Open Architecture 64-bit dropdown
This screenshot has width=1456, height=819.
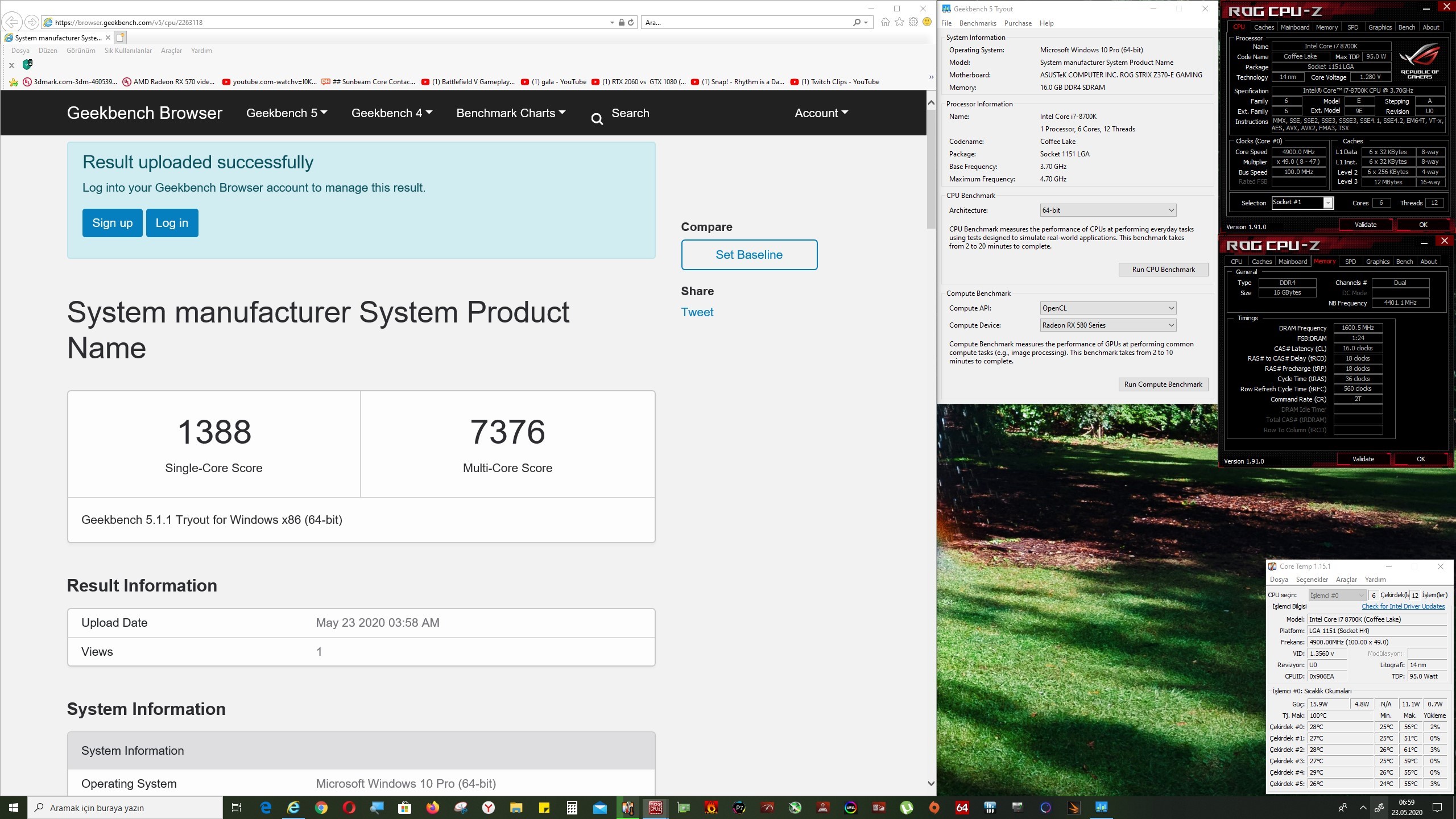[x=1108, y=210]
